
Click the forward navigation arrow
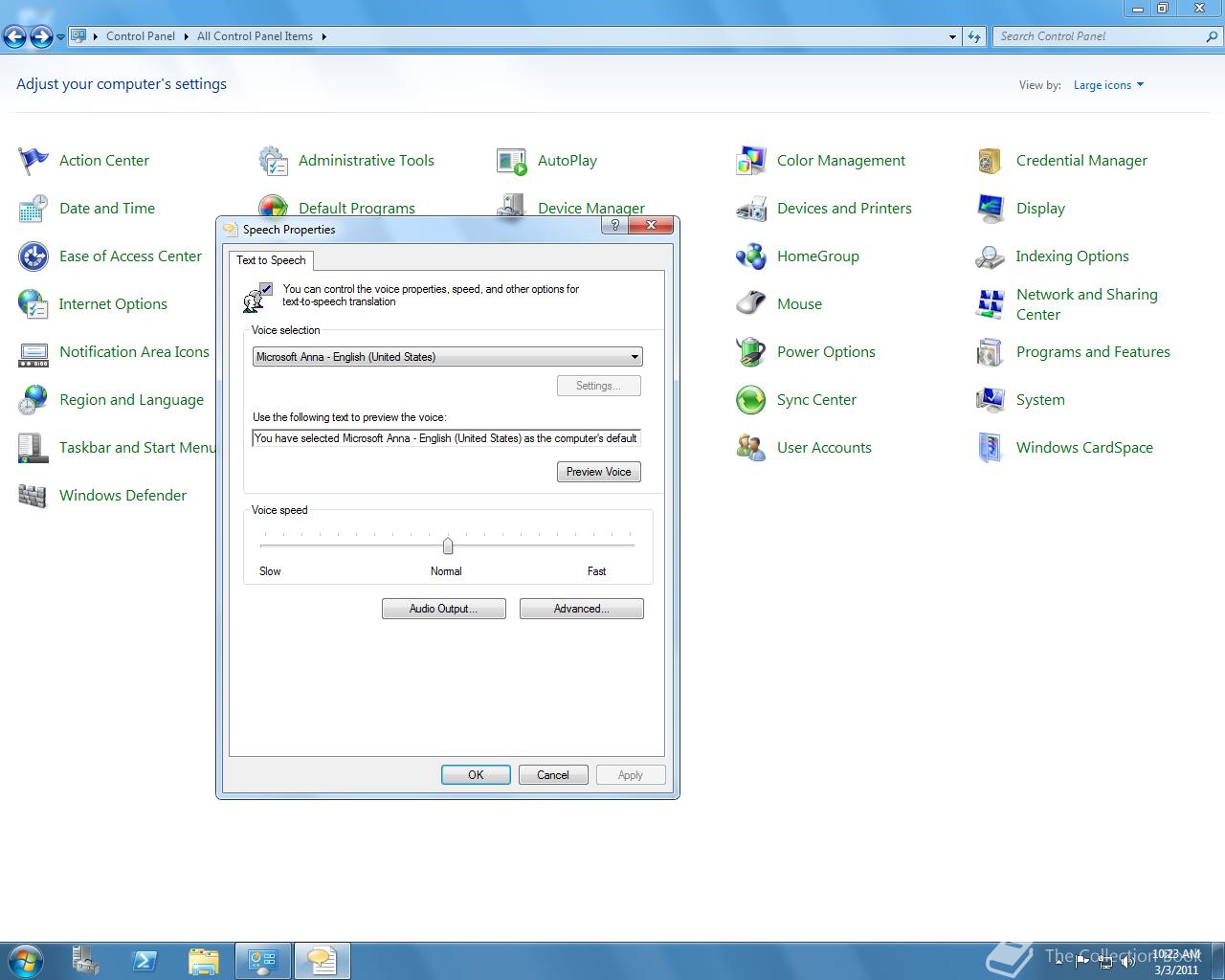(x=41, y=37)
